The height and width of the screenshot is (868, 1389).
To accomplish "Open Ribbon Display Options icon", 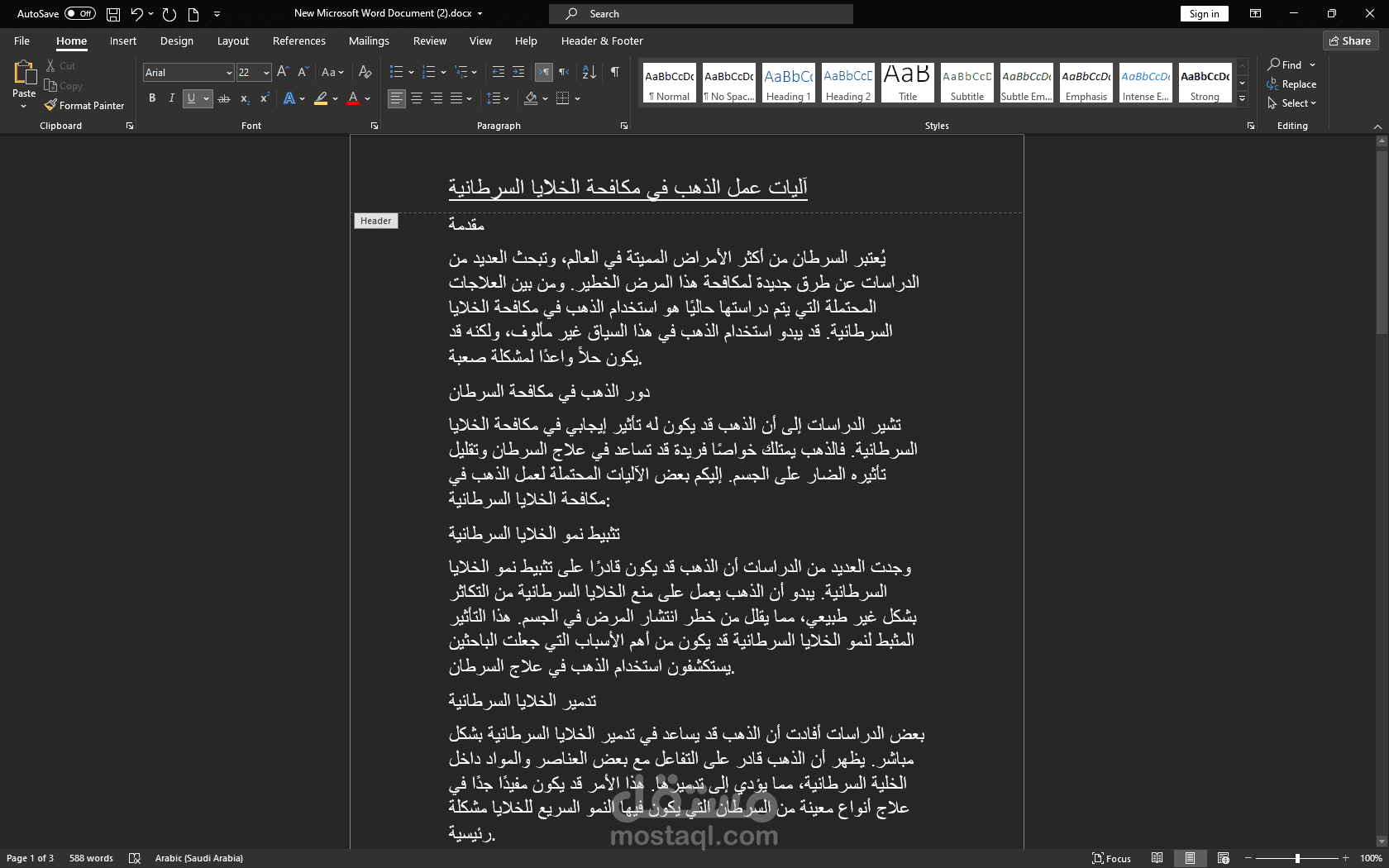I will 1255,14.
